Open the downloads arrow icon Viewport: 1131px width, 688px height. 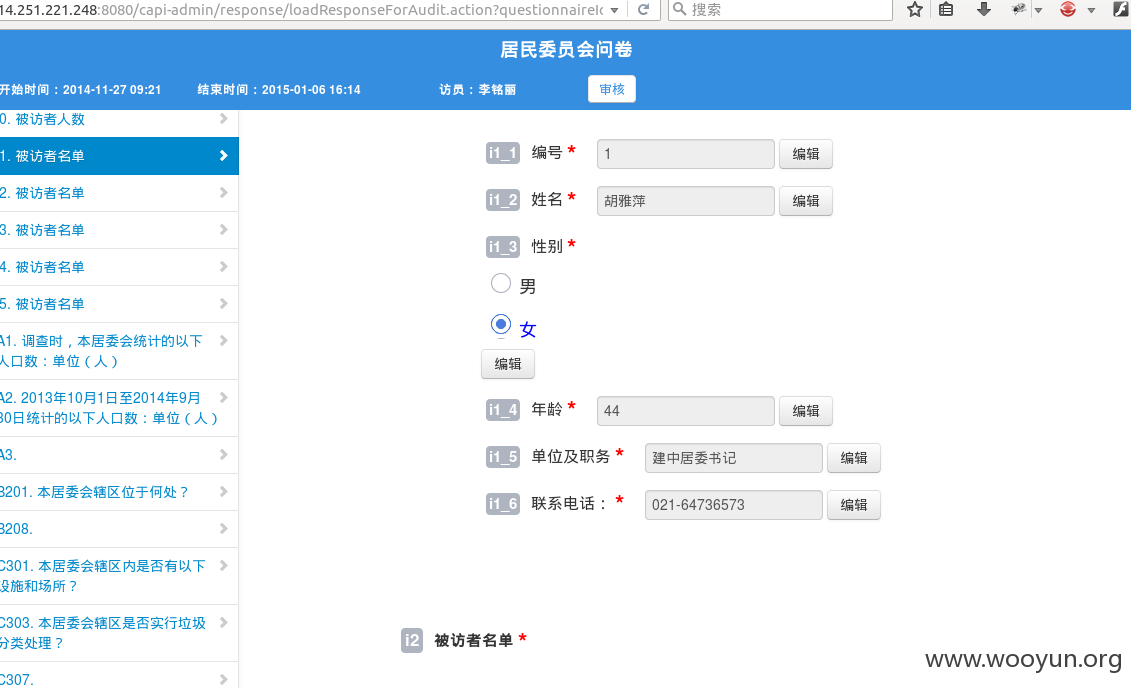[983, 9]
